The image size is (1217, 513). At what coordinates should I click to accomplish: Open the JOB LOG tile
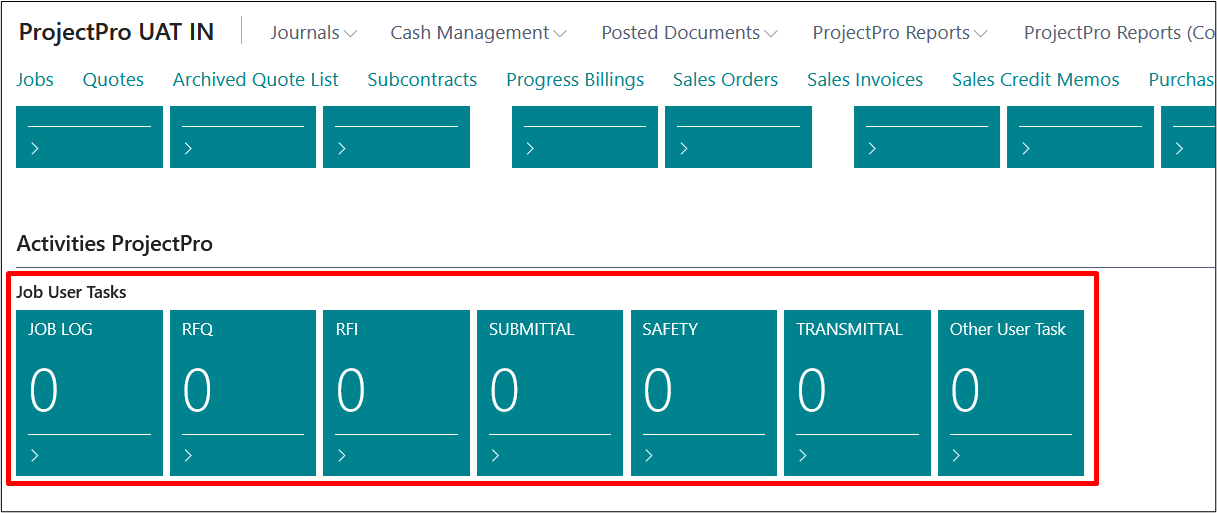89,393
